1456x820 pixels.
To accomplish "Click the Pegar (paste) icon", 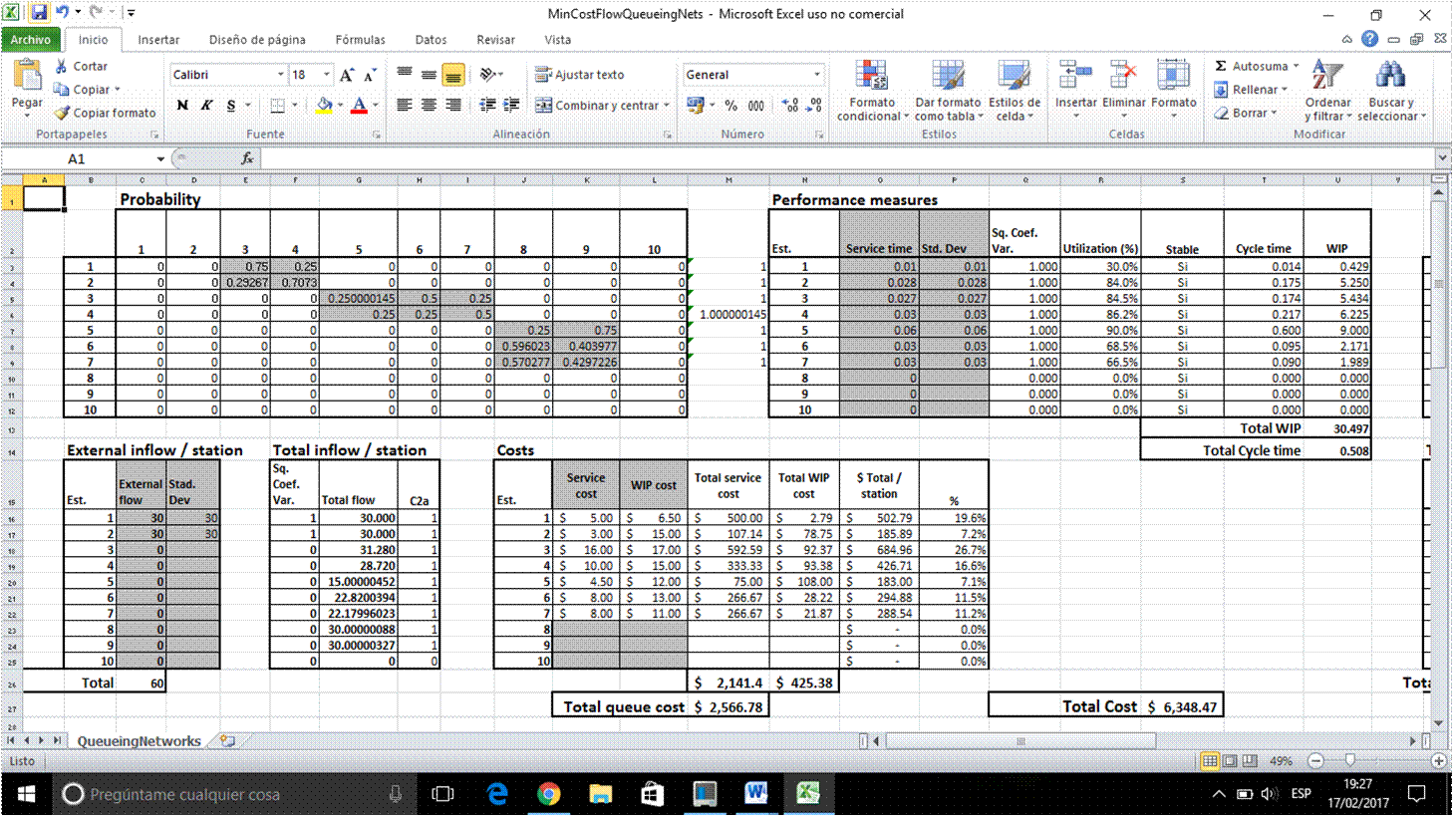I will (27, 78).
